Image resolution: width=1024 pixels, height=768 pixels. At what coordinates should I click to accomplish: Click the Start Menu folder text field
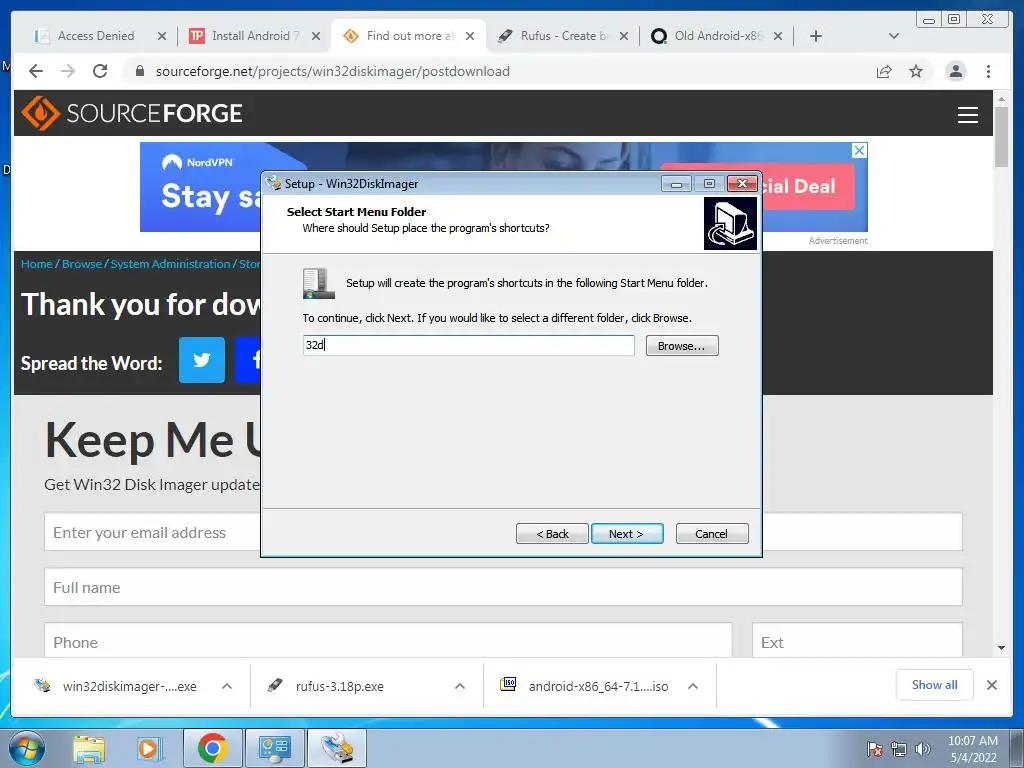coord(468,345)
